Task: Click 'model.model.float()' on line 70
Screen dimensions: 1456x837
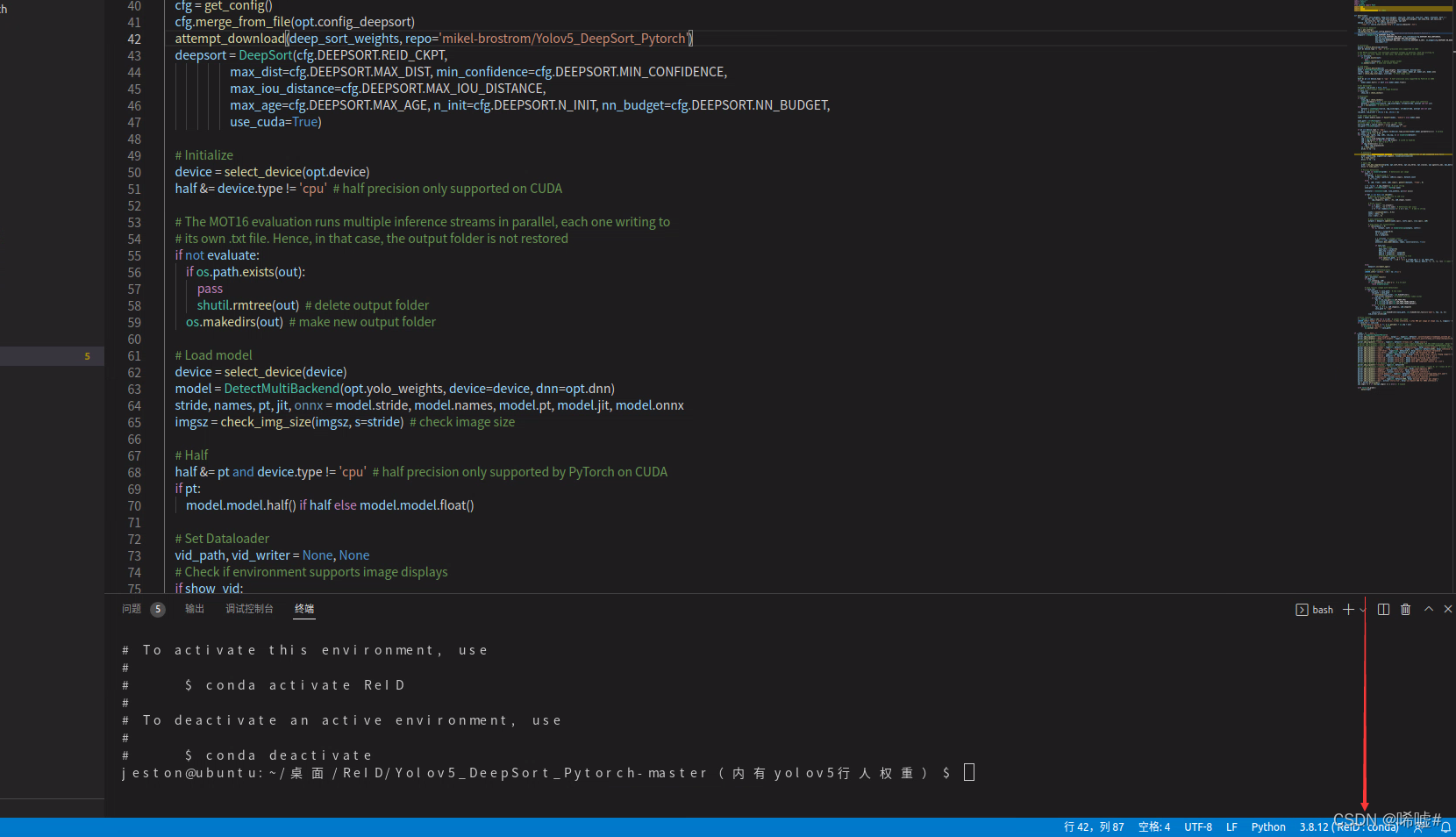Action: coord(417,505)
